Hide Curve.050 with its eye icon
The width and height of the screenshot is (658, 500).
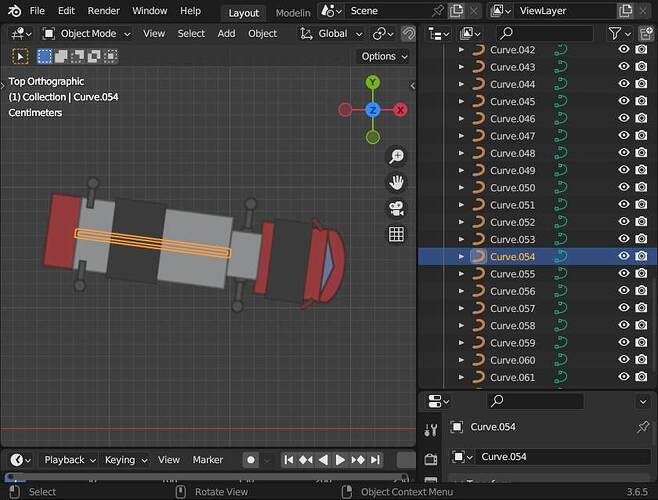624,187
